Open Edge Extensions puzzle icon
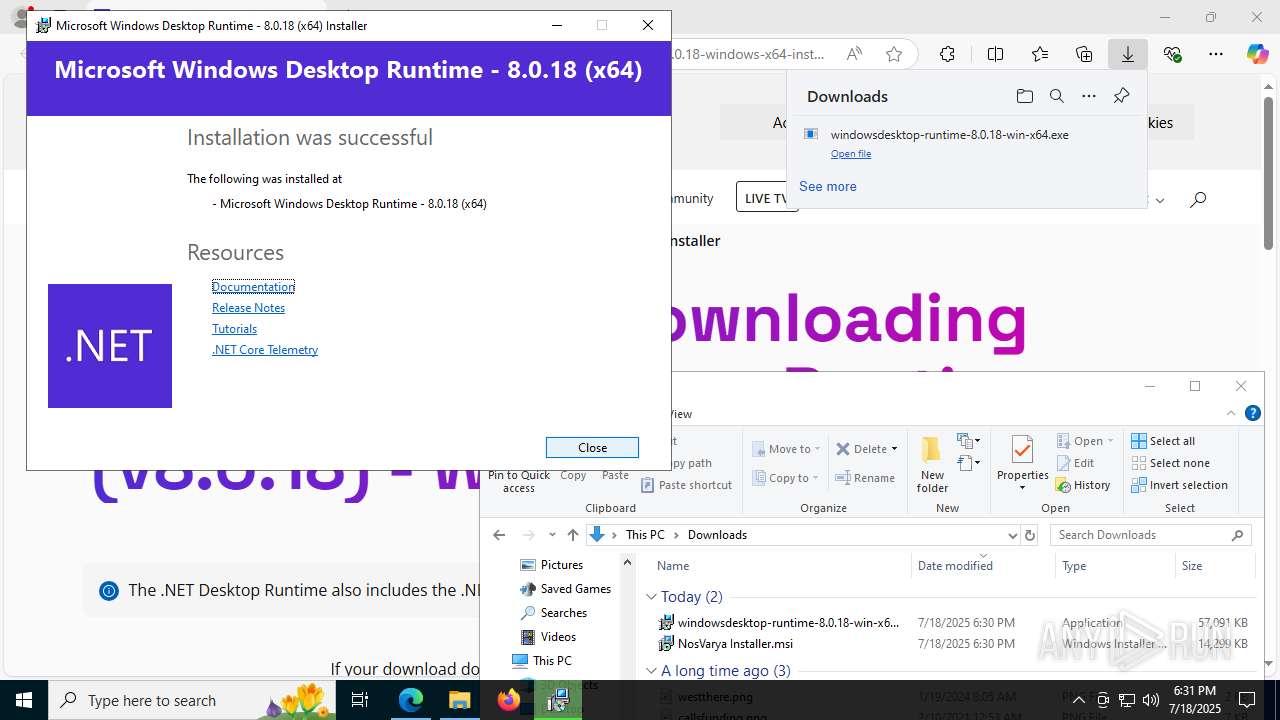 coord(947,54)
